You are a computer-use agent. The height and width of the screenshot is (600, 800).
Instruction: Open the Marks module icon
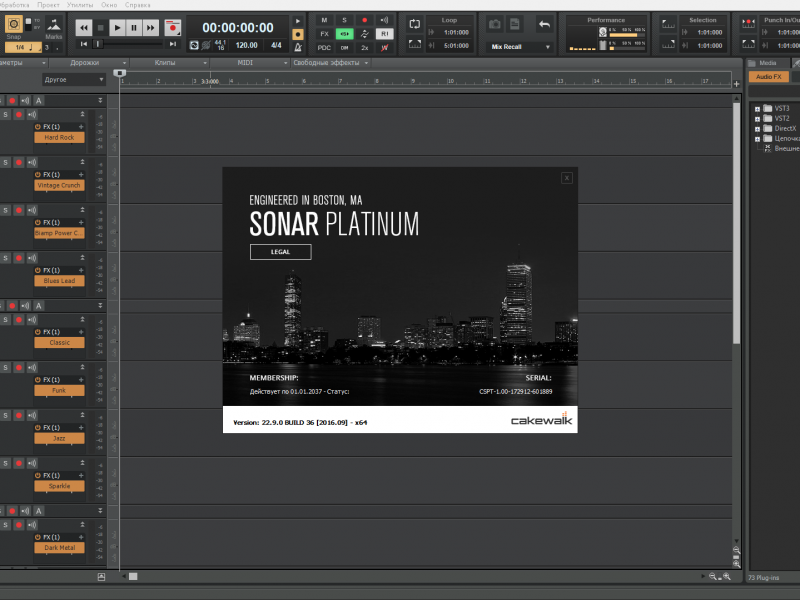[x=54, y=25]
